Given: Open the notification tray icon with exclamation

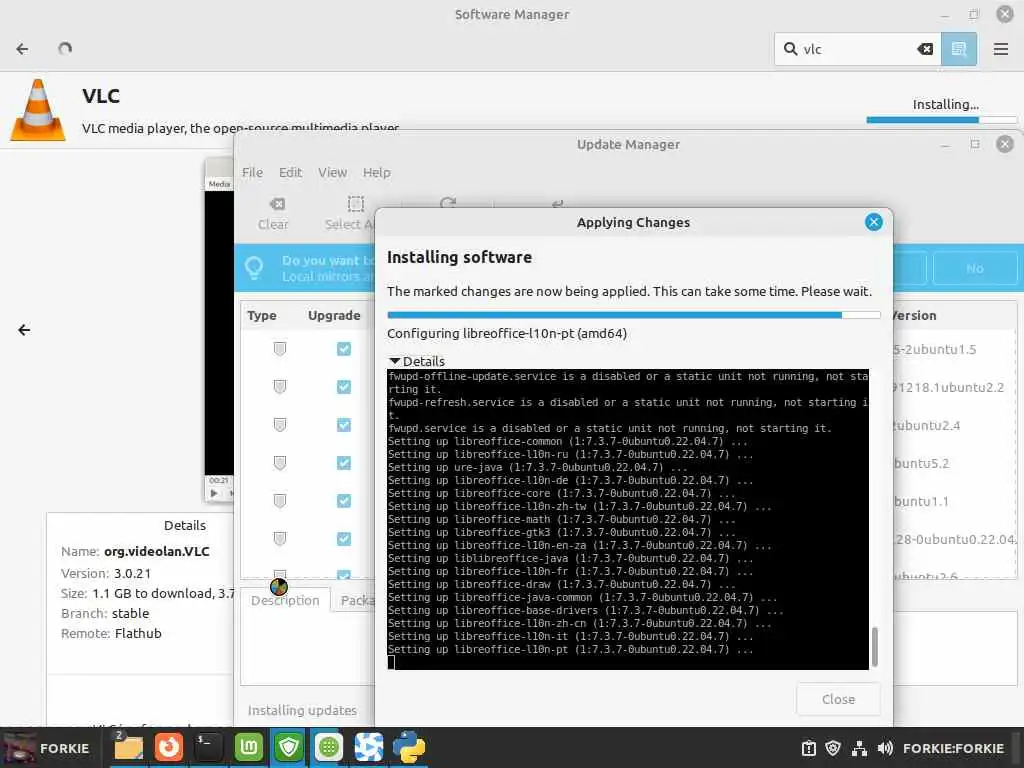Looking at the screenshot, I should 808,748.
